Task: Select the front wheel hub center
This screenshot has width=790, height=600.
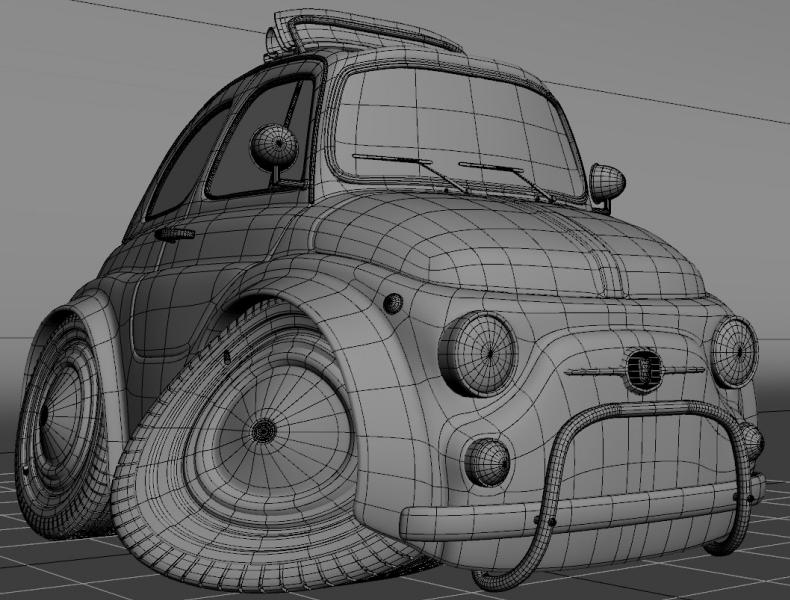Action: click(264, 431)
